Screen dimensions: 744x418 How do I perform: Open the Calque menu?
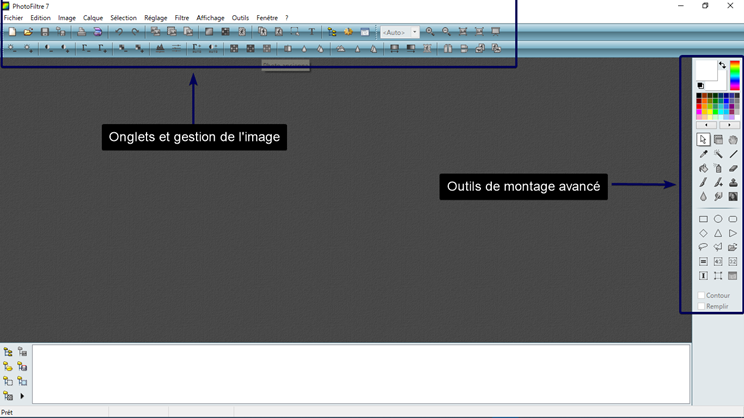[92, 18]
